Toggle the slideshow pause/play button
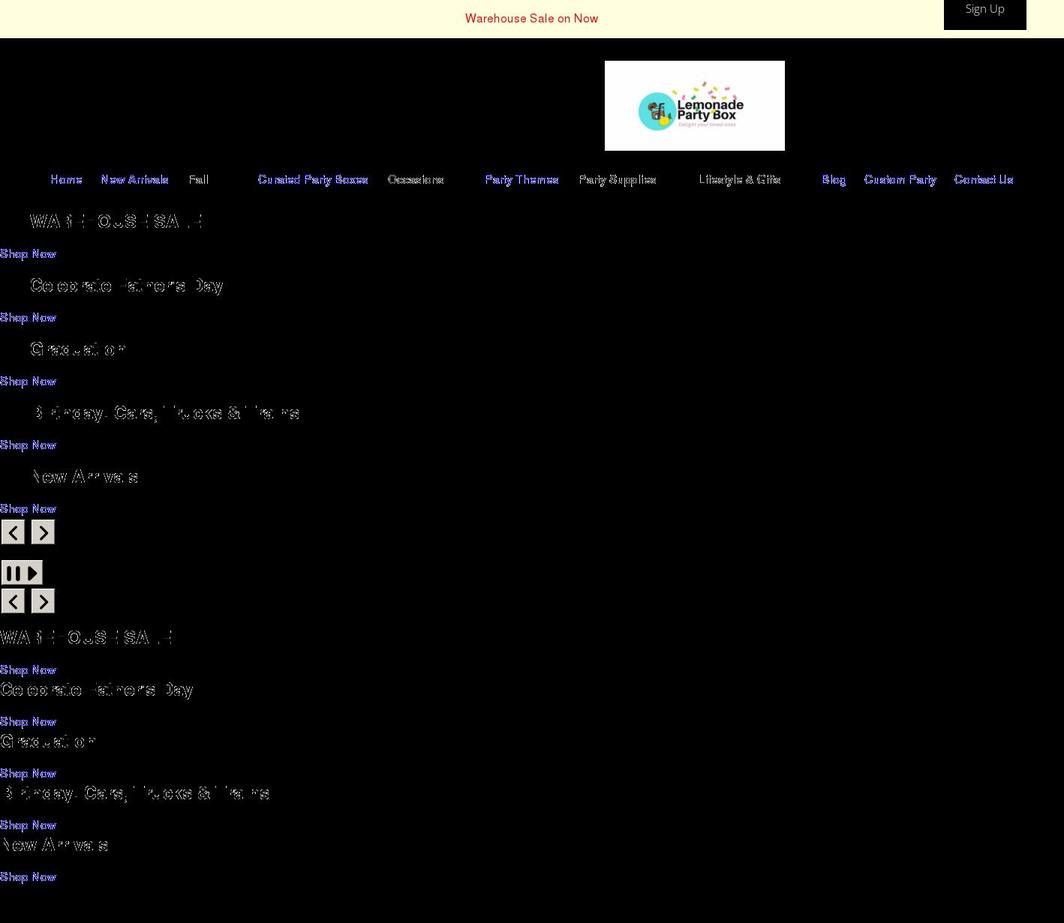This screenshot has width=1064, height=923. click(21, 573)
